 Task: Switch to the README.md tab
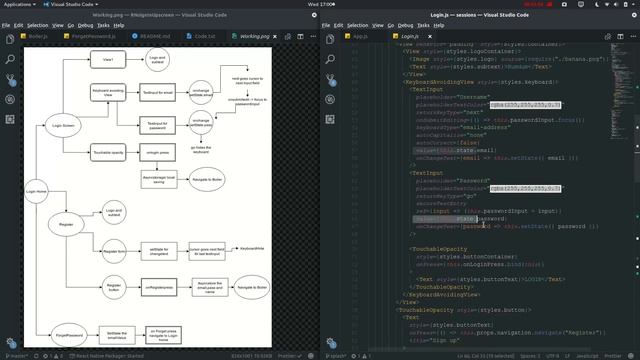(151, 36)
